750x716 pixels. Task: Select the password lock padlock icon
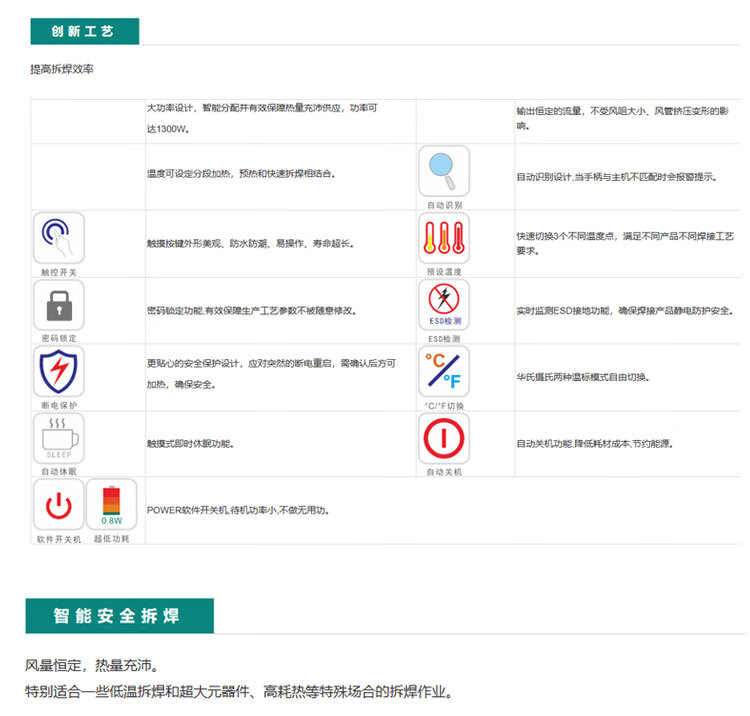pyautogui.click(x=58, y=304)
